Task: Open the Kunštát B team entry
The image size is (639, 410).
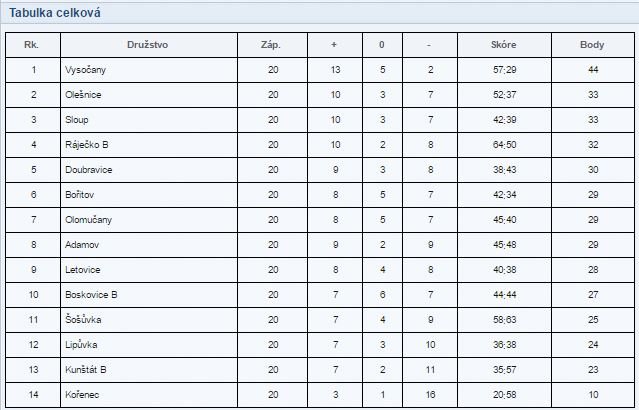Action: [86, 370]
